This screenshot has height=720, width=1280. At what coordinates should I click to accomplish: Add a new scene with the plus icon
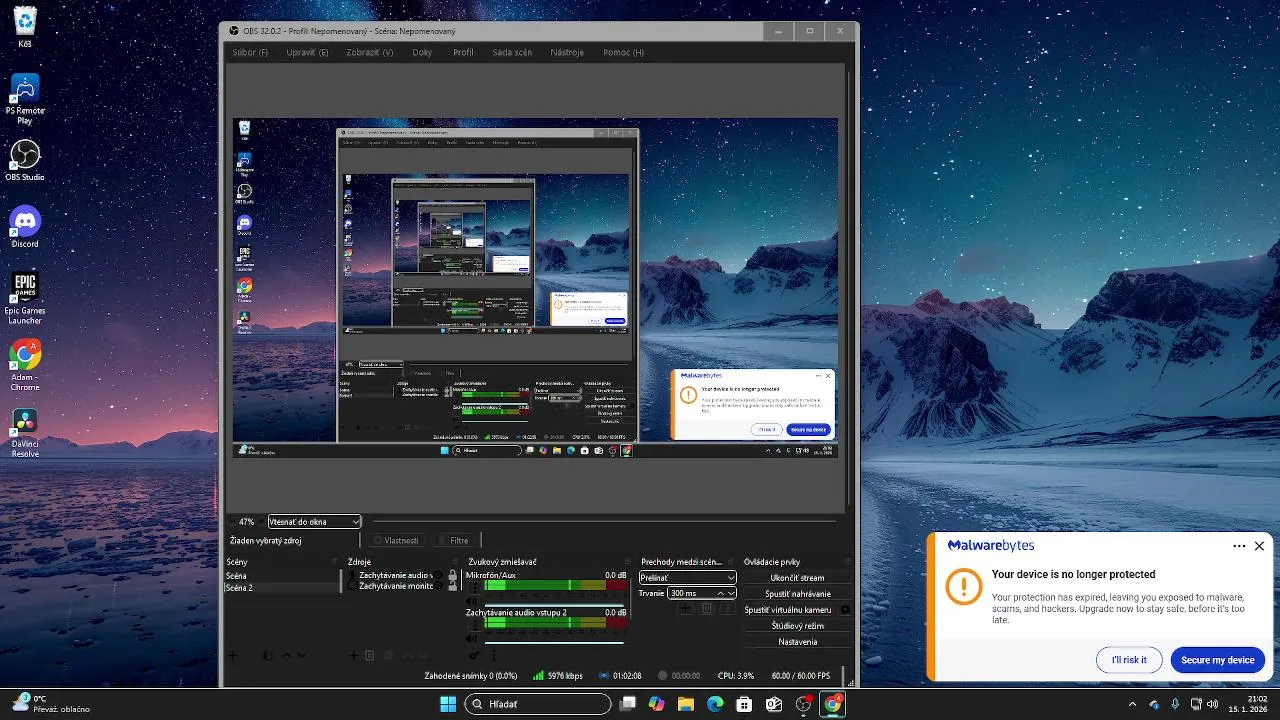tap(232, 655)
